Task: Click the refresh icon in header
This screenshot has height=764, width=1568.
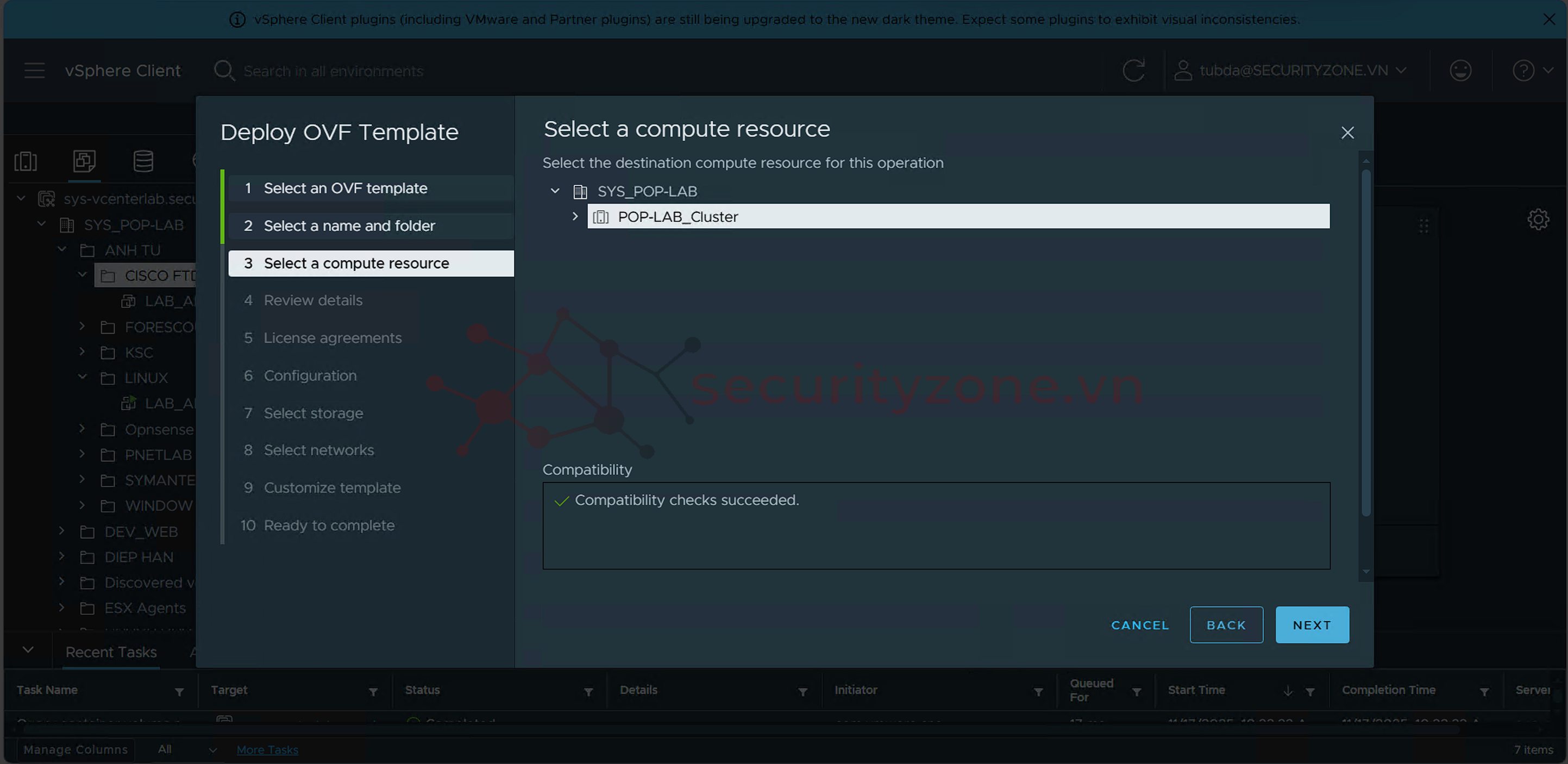Action: coord(1133,71)
